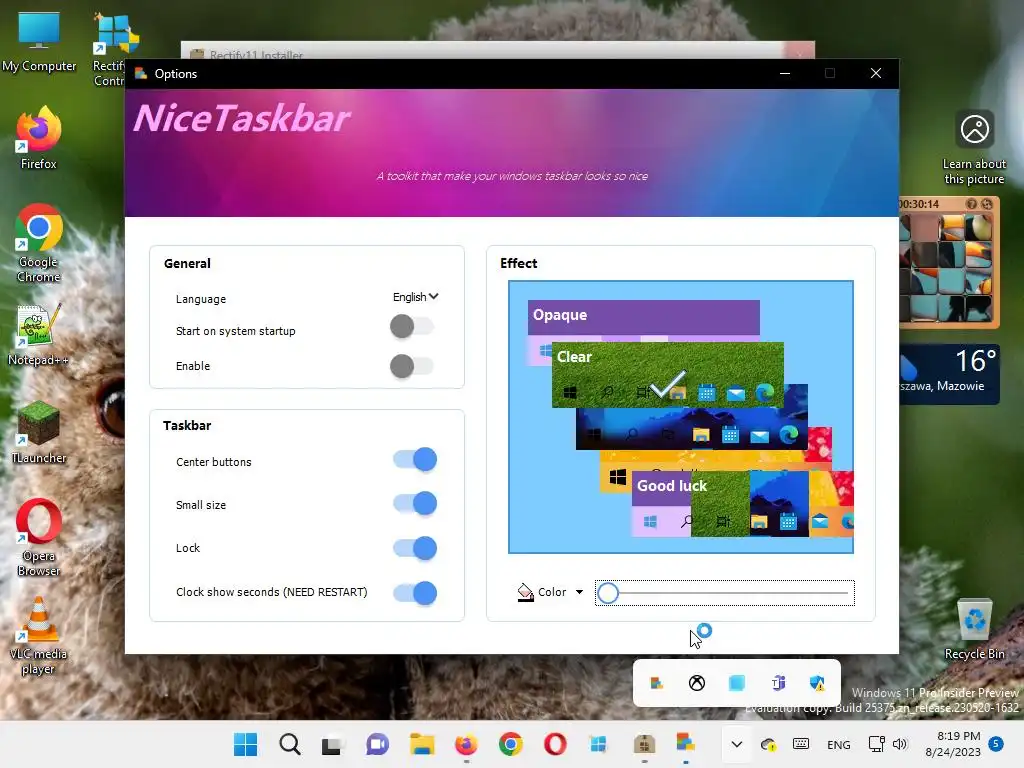Open the English language dropdown

point(415,297)
